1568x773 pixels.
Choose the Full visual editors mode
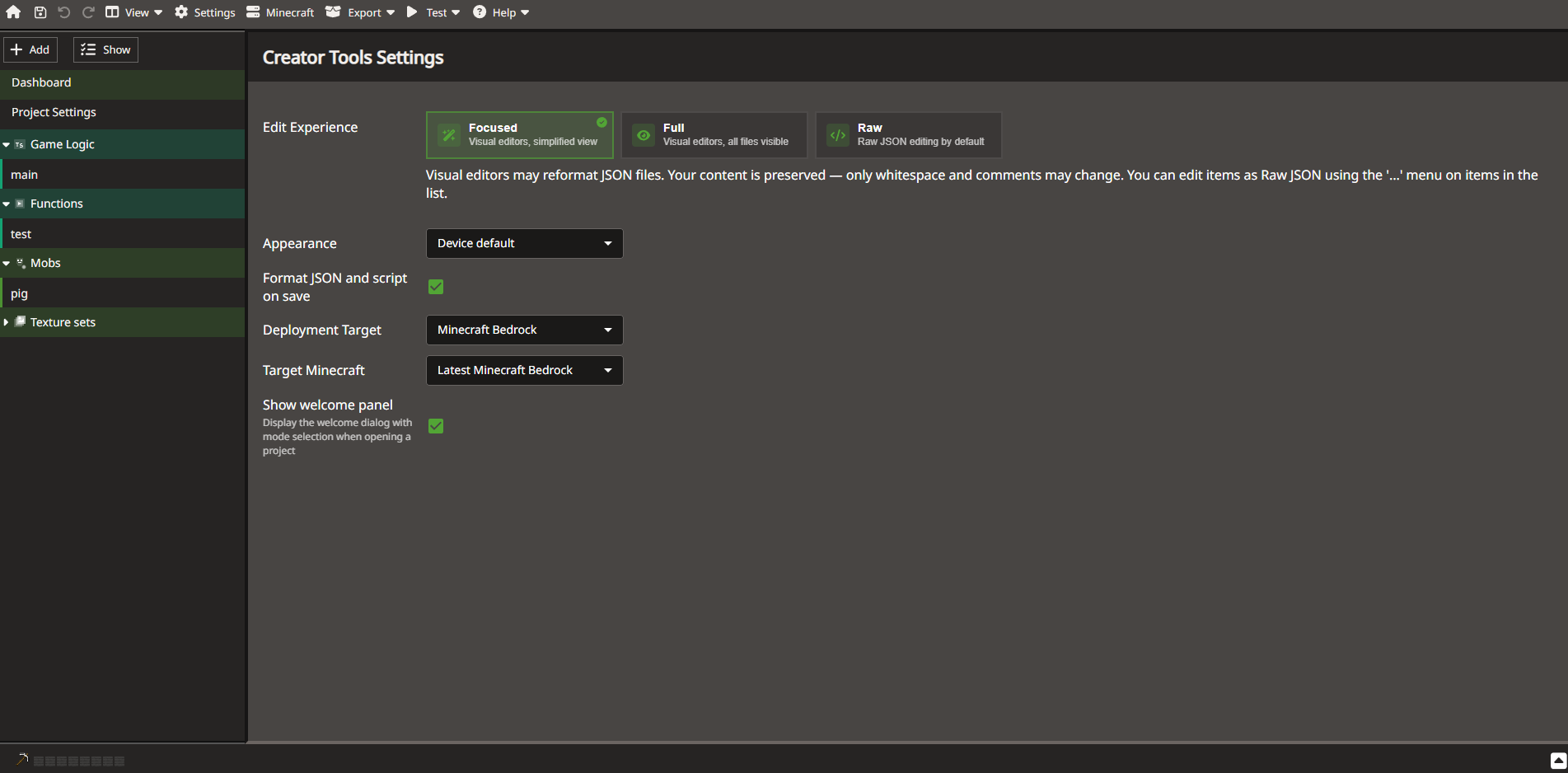coord(714,135)
